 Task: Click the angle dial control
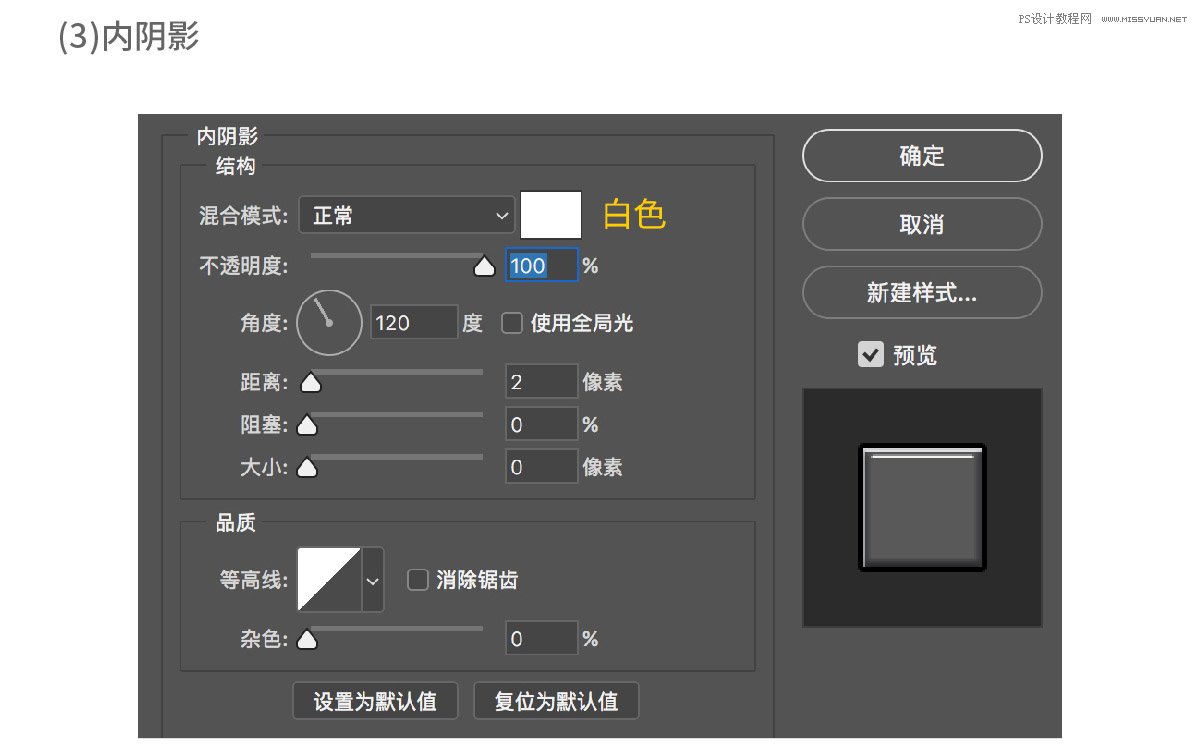coord(329,323)
